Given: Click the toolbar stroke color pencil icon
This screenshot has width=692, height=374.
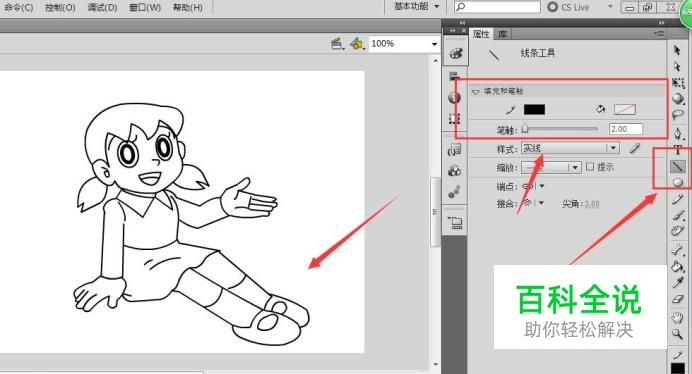Looking at the screenshot, I should pos(677,355).
